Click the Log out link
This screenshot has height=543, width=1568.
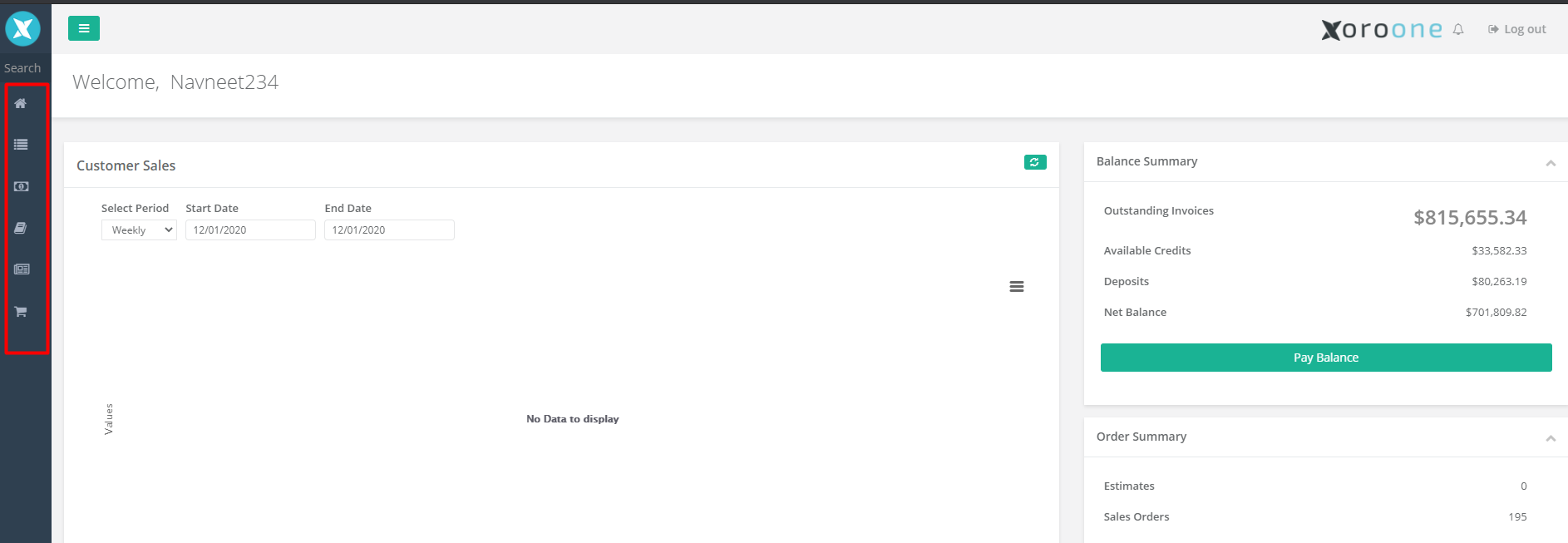1517,29
